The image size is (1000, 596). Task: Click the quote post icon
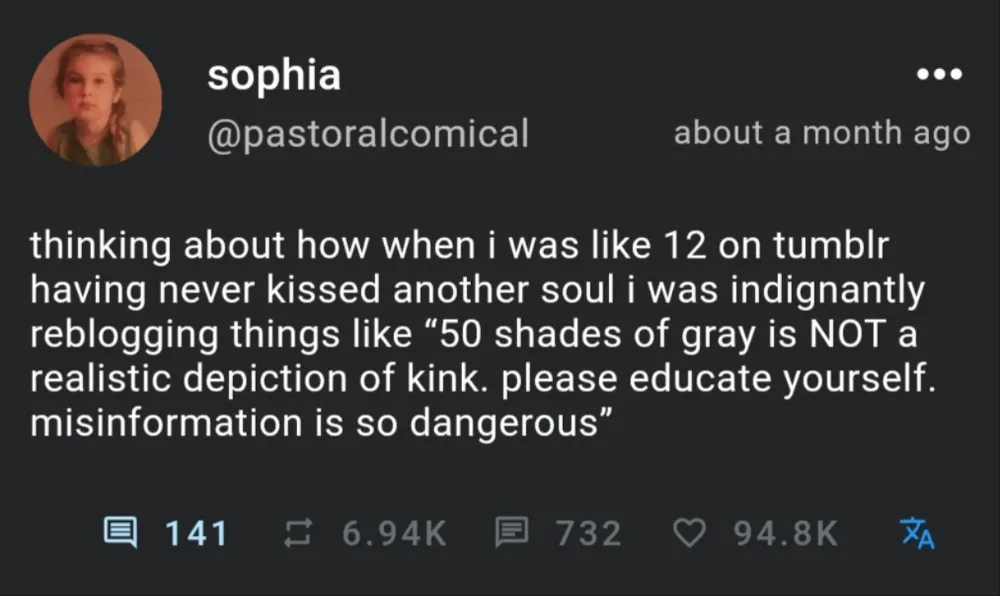tap(512, 533)
